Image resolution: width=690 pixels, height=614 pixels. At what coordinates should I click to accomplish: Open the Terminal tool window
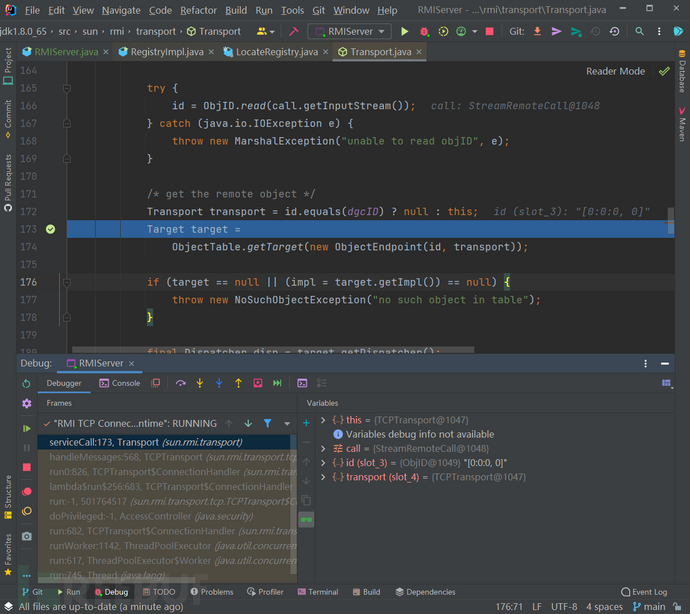(318, 592)
